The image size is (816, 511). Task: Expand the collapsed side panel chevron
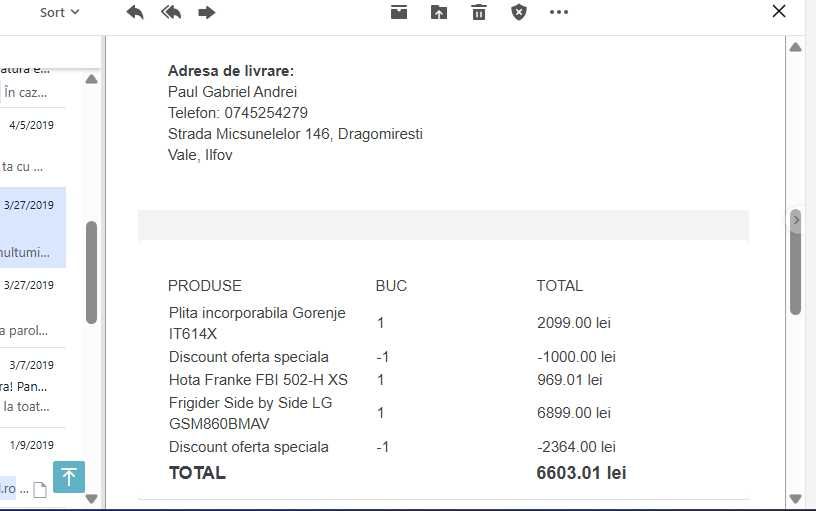coord(796,219)
